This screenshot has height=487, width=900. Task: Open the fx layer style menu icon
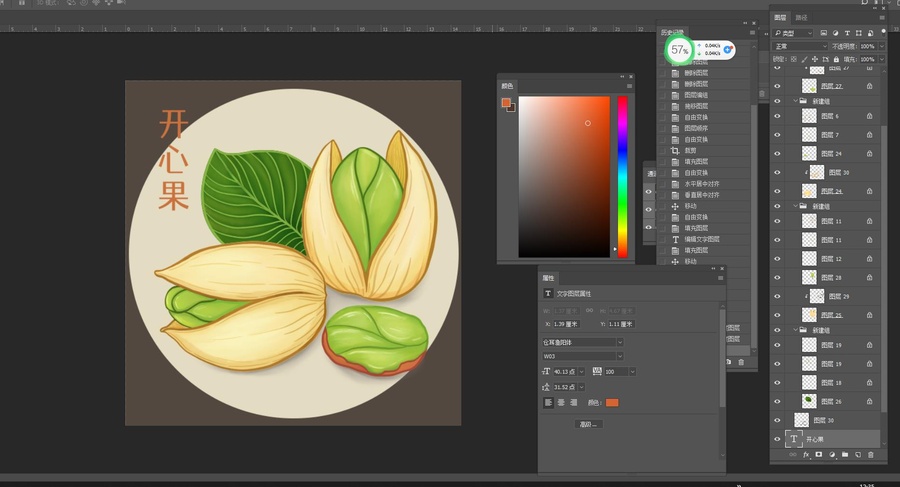pyautogui.click(x=806, y=454)
